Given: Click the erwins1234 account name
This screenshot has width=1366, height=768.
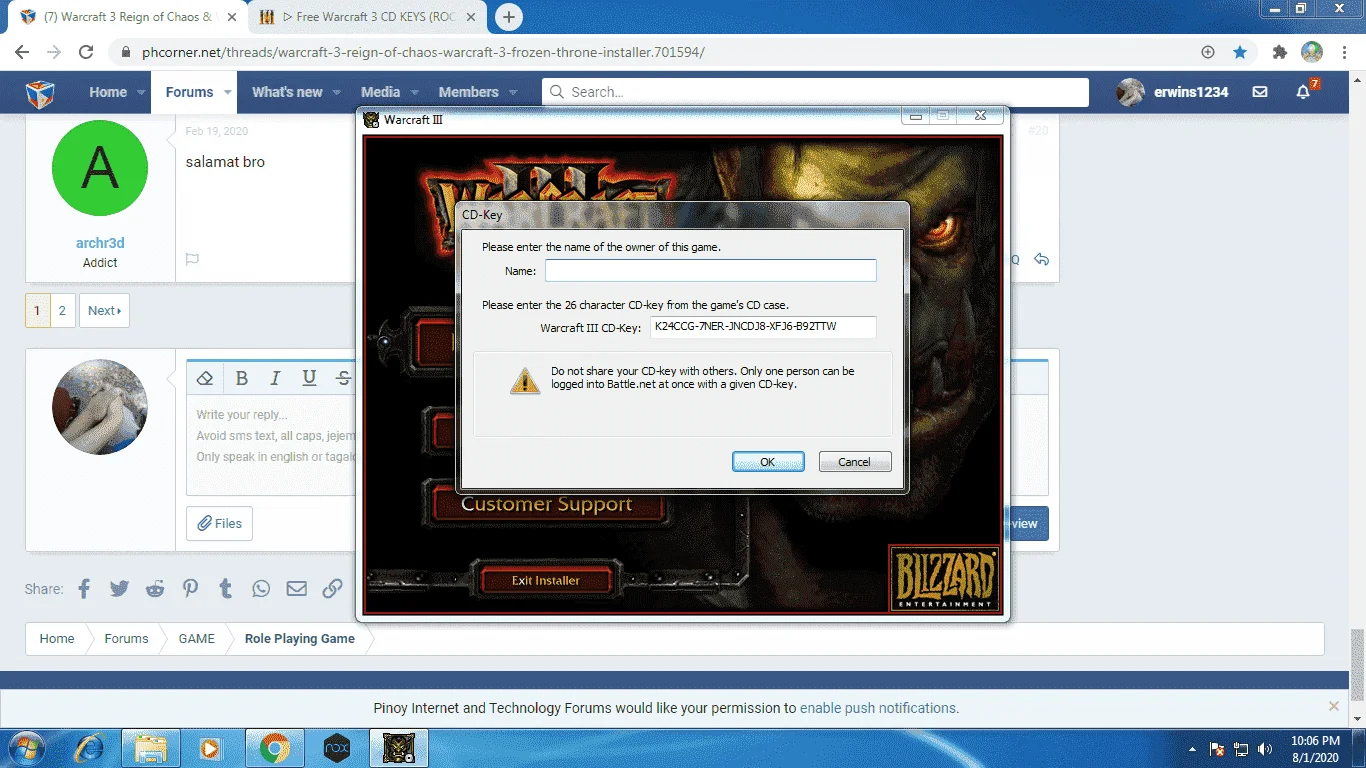Looking at the screenshot, I should click(x=1191, y=92).
